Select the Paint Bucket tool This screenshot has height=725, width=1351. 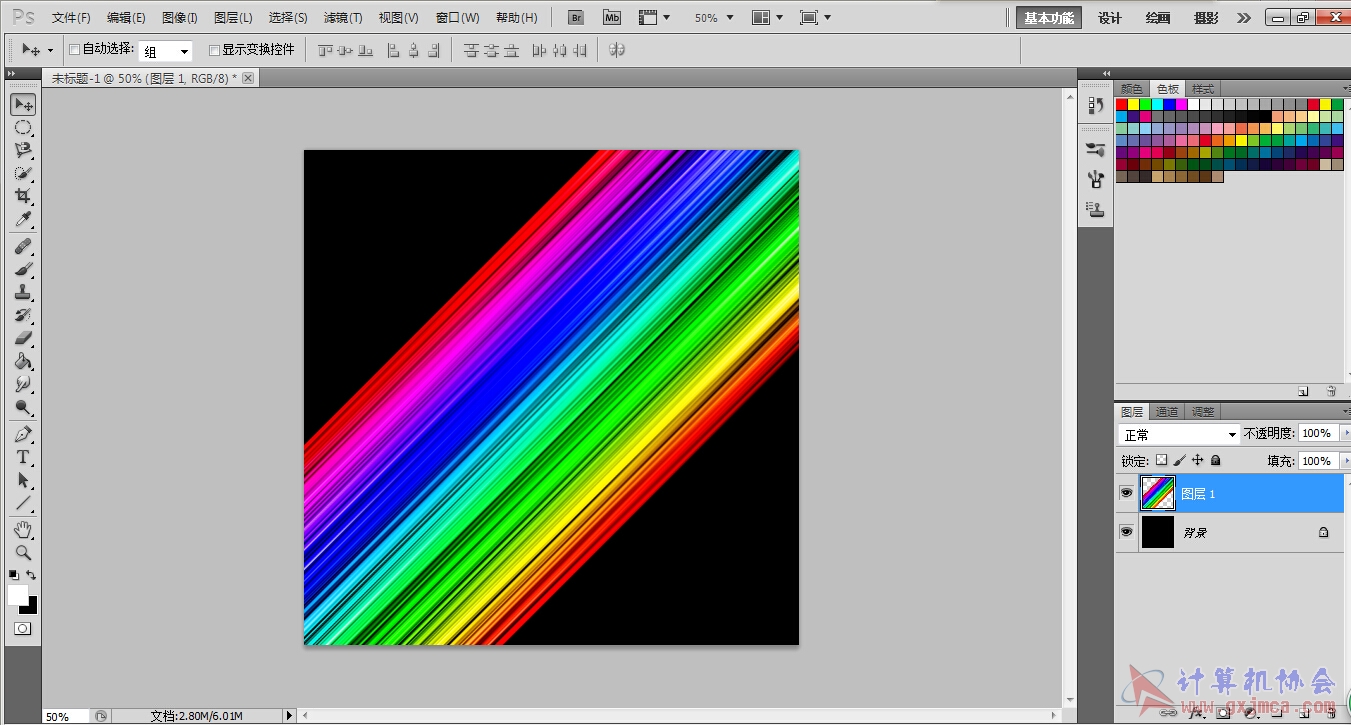23,361
